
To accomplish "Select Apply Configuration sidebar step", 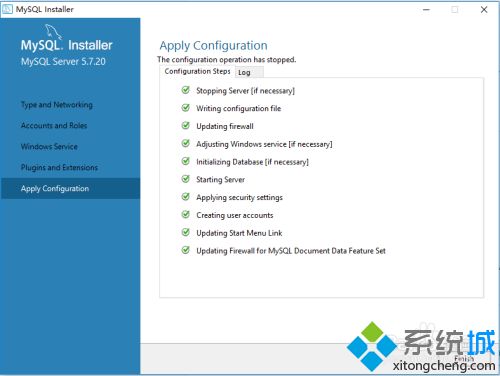I will (x=70, y=188).
